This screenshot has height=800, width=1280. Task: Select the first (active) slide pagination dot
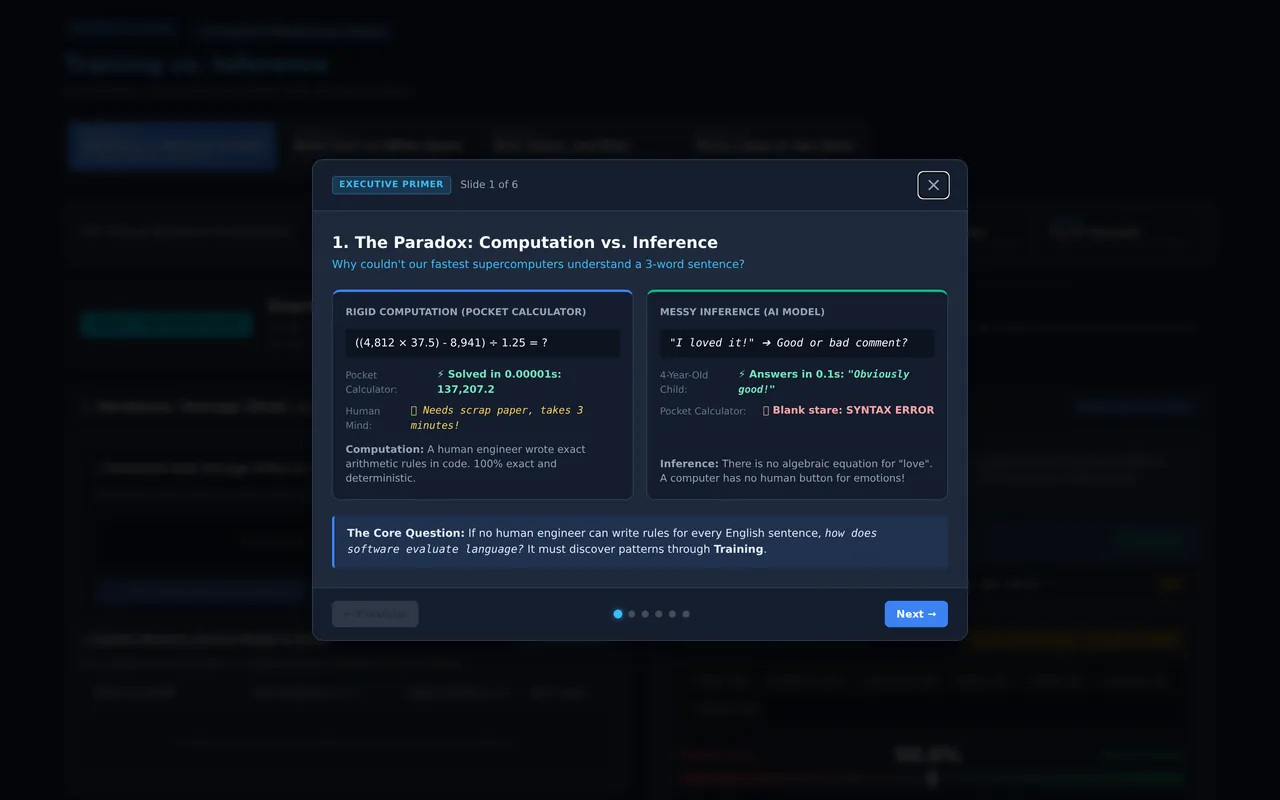click(x=618, y=614)
